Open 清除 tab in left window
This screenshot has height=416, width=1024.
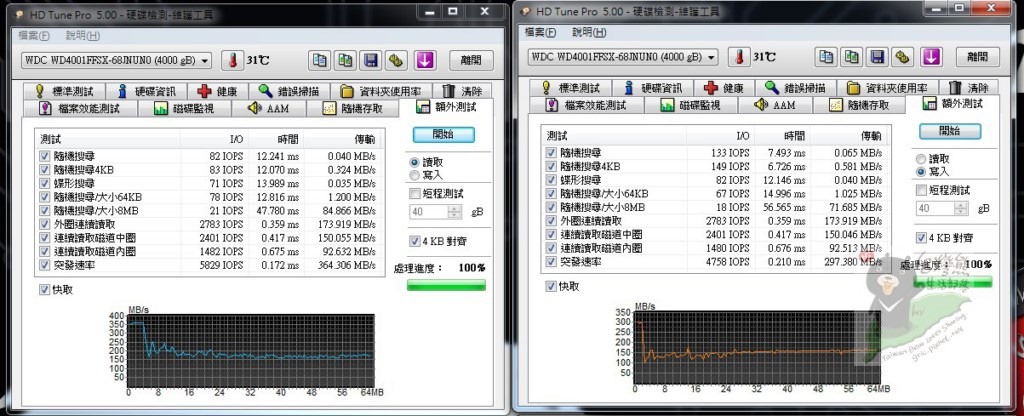(462, 91)
